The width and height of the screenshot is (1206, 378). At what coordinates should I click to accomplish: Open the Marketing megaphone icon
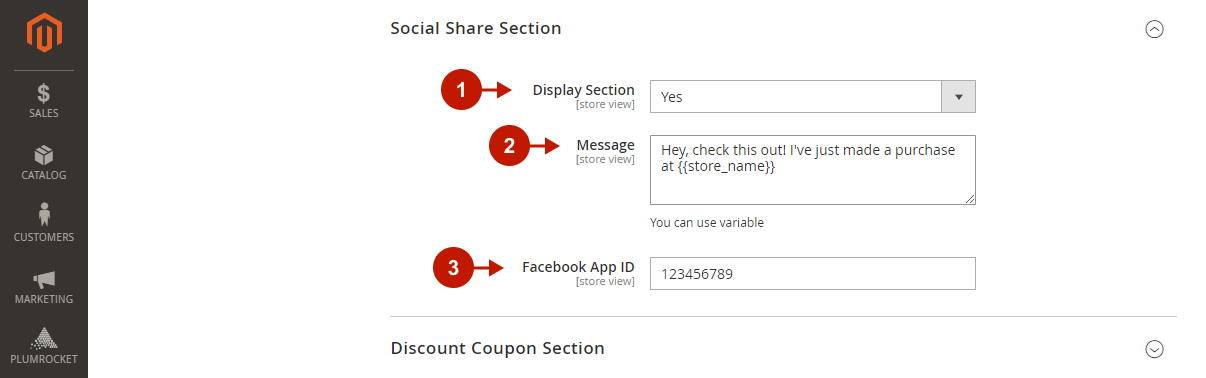(44, 279)
